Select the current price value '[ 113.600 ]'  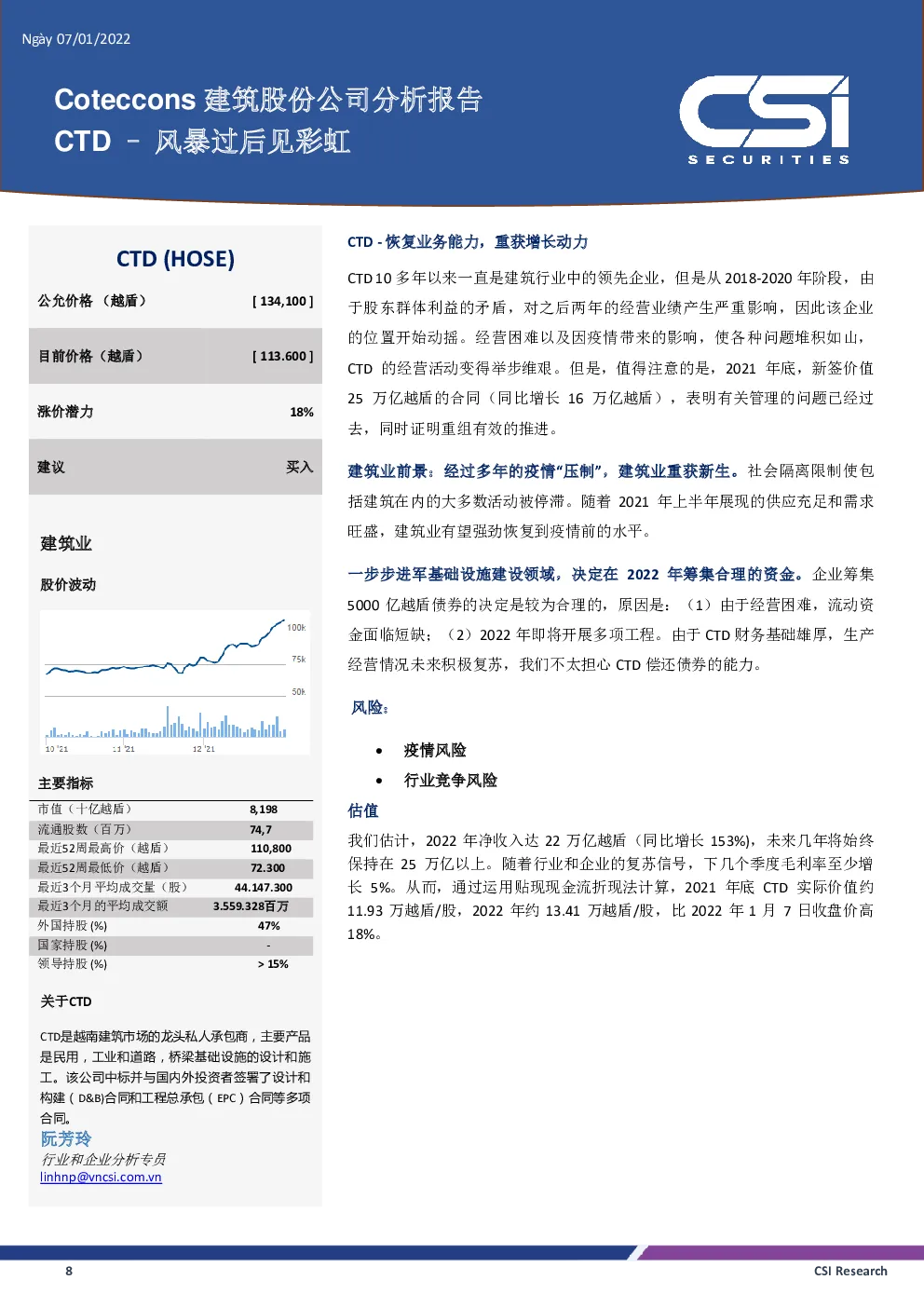(x=282, y=356)
